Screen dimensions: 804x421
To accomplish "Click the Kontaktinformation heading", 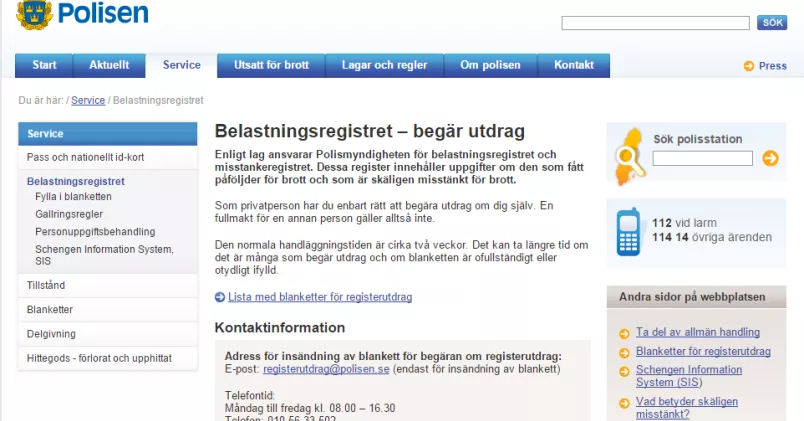I will pyautogui.click(x=279, y=328).
